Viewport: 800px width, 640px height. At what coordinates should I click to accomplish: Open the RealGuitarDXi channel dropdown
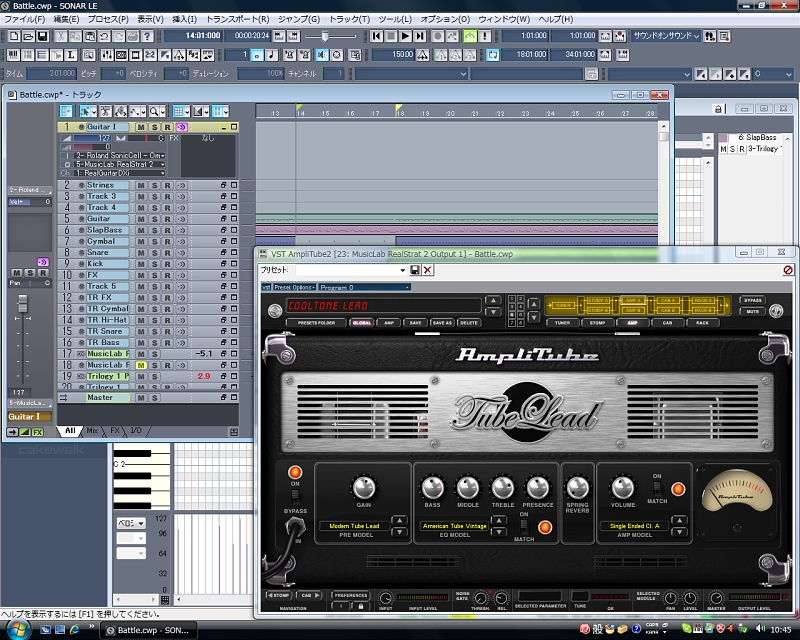point(120,174)
